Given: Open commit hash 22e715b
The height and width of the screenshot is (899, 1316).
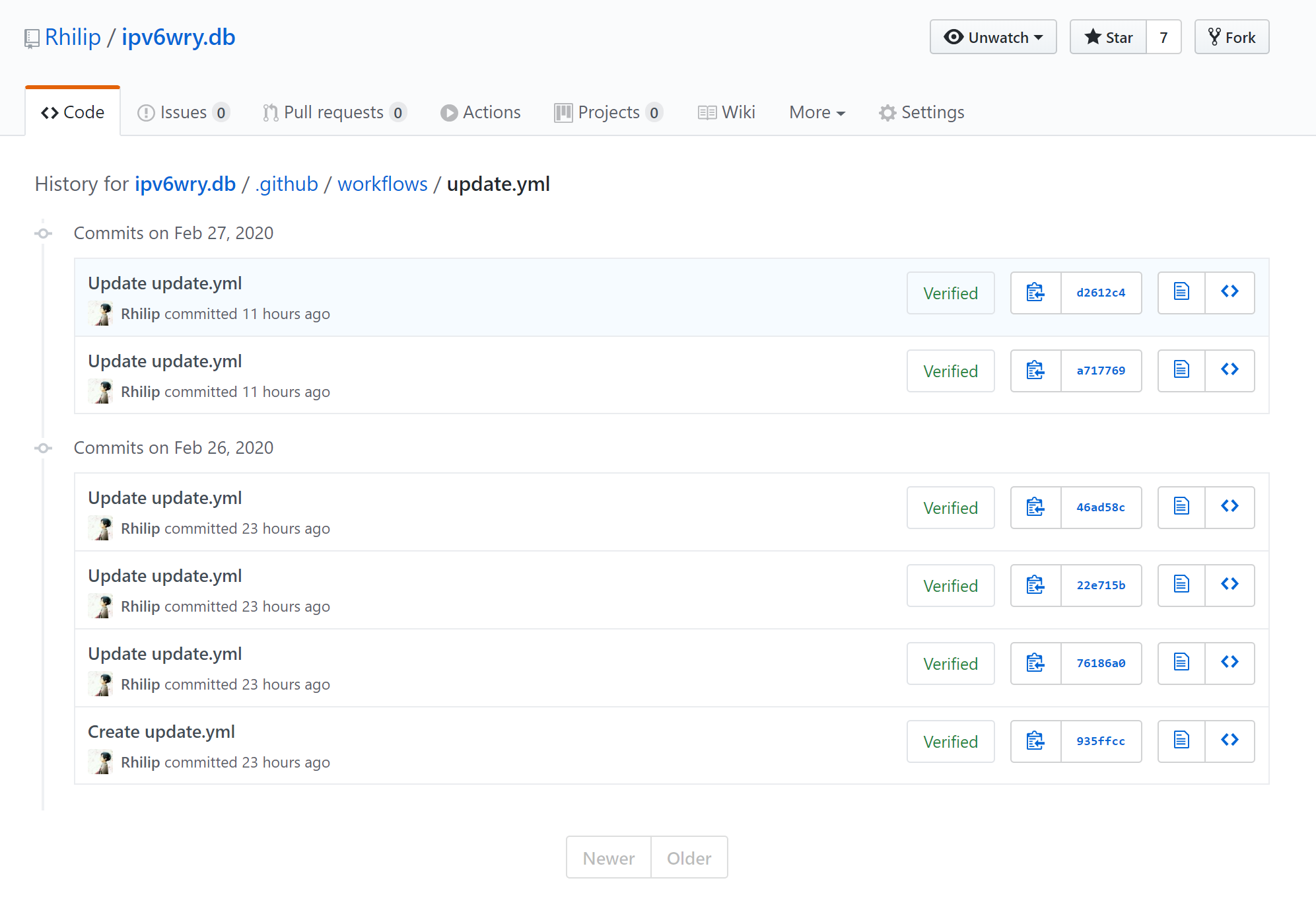Looking at the screenshot, I should tap(1101, 585).
